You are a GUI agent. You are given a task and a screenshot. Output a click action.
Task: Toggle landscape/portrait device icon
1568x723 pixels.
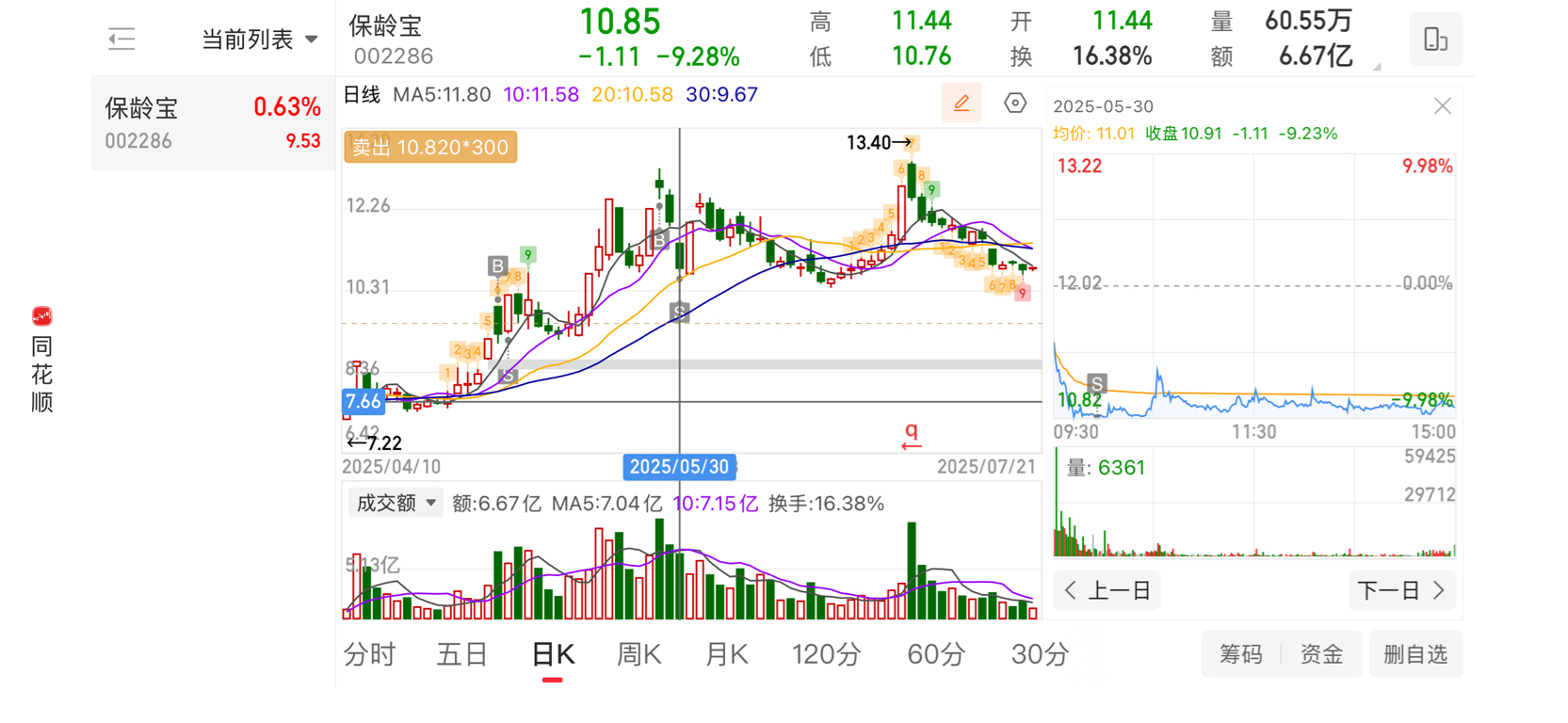tap(1435, 39)
